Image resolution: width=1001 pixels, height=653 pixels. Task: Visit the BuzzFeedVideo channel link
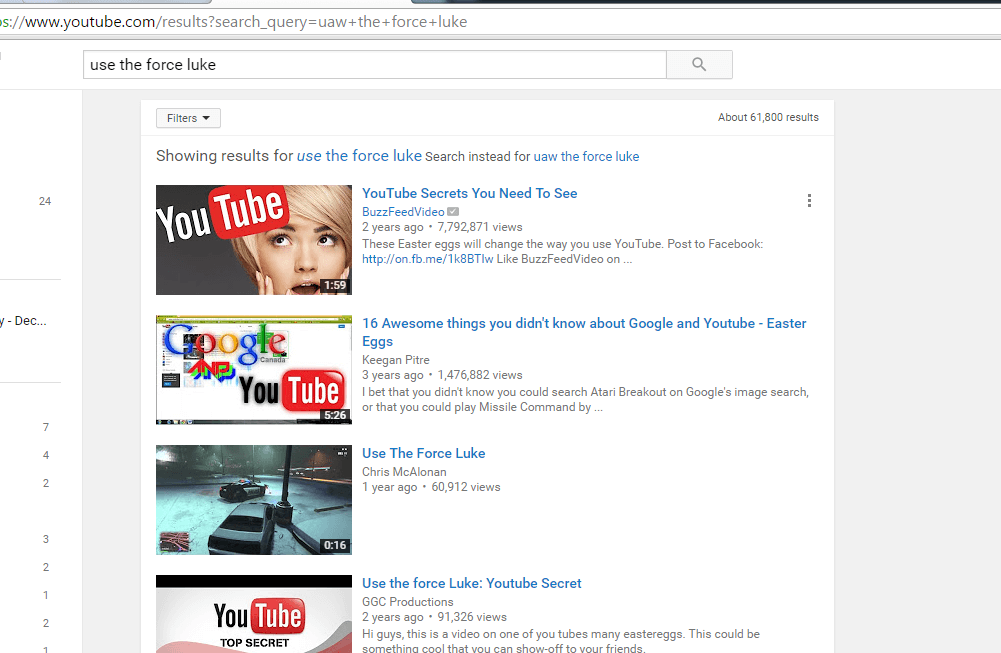click(403, 212)
